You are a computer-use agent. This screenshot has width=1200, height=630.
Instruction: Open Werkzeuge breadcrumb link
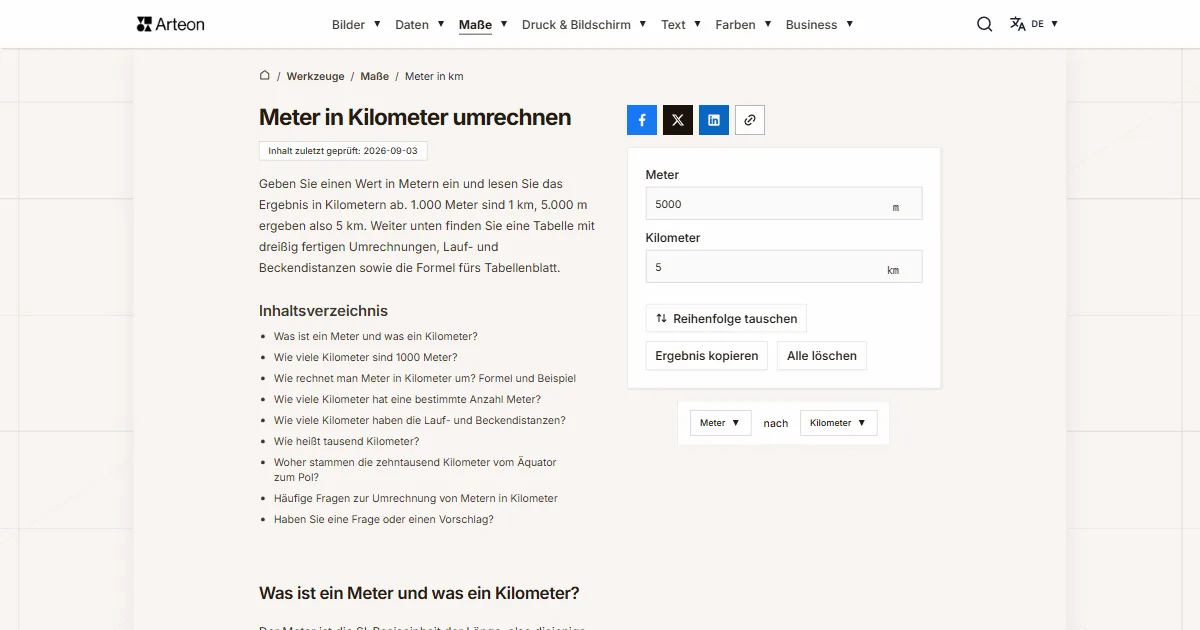coord(315,76)
